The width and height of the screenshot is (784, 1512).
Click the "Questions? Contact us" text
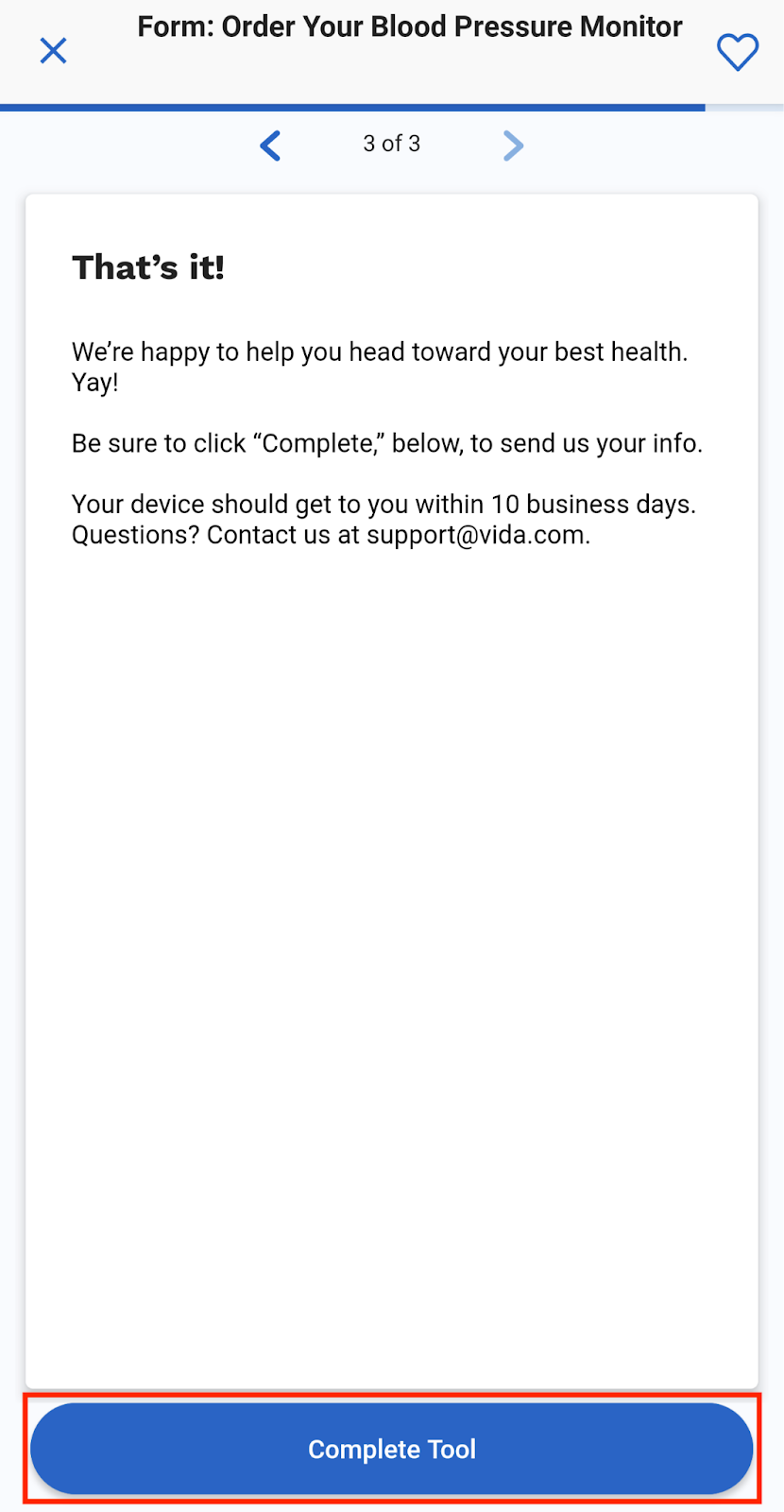pos(216,535)
